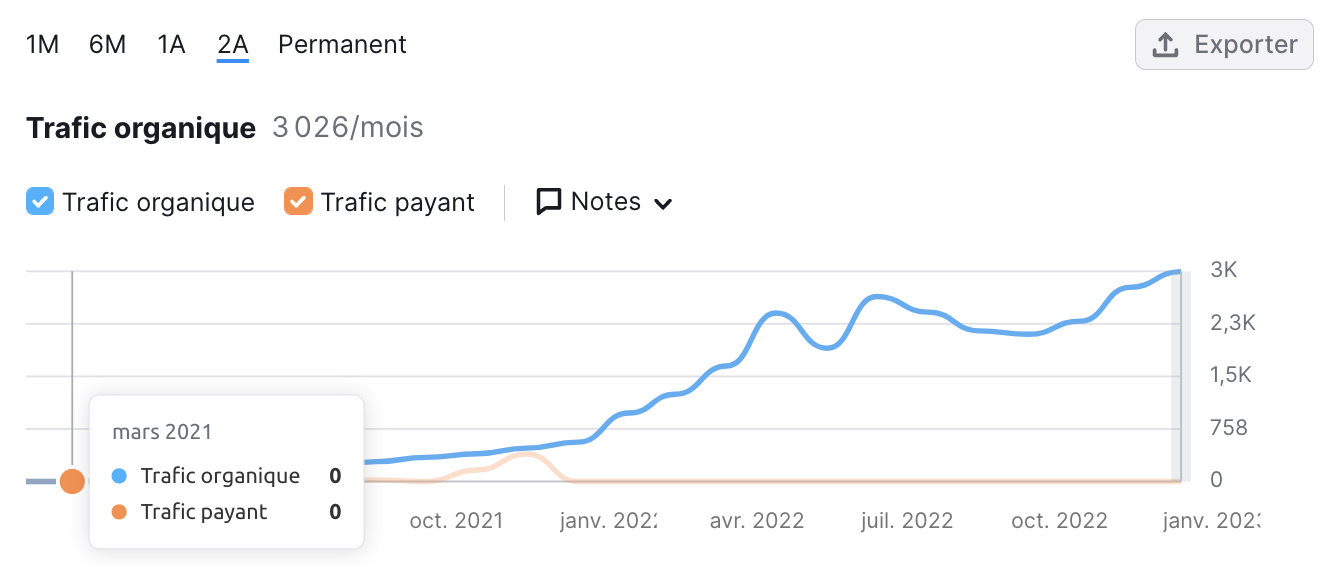Click the orange dot beside Trafic payant in tooltip

tap(119, 512)
